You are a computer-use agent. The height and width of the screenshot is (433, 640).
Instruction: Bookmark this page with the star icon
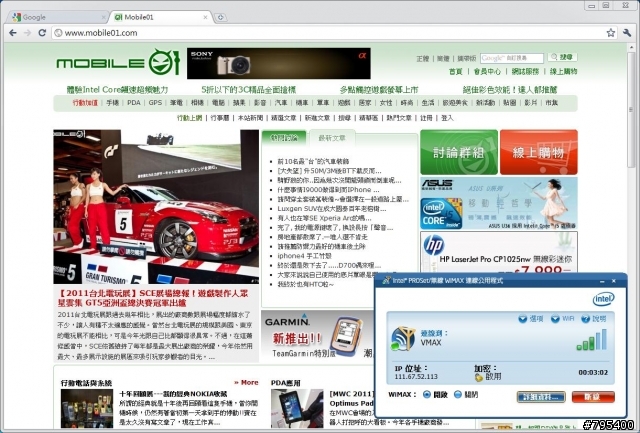point(610,33)
